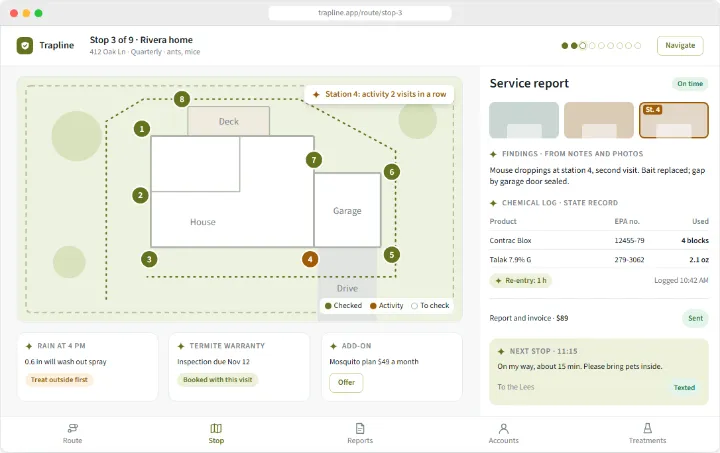Click the Deck area on the map

tap(229, 122)
